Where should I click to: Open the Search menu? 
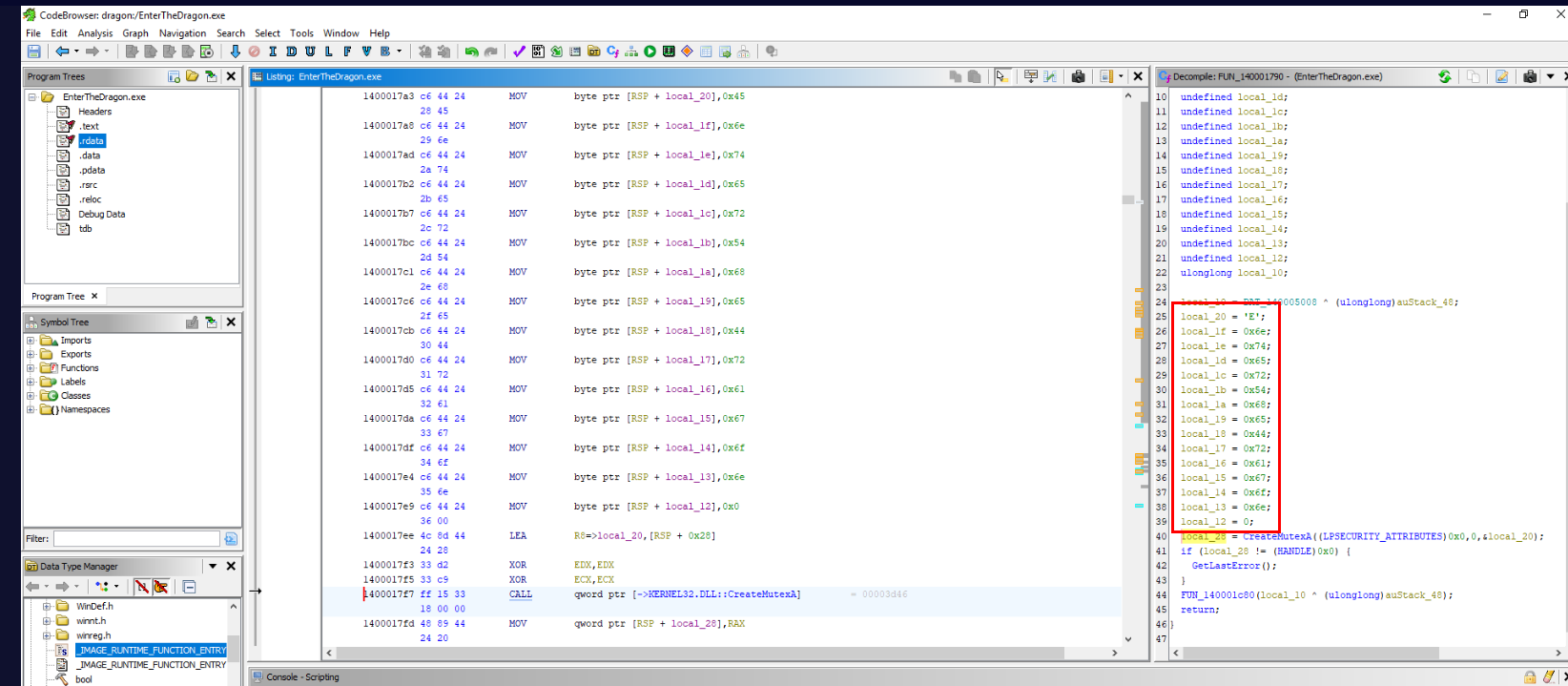[231, 33]
